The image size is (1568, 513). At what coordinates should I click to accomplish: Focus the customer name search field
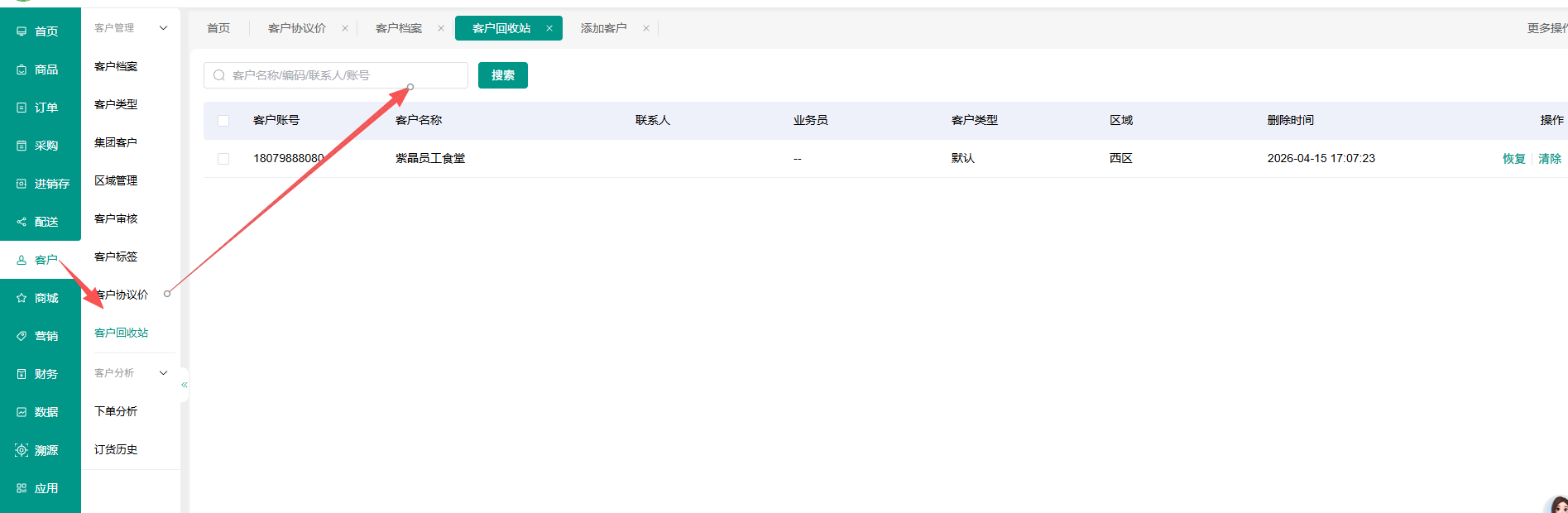point(336,75)
